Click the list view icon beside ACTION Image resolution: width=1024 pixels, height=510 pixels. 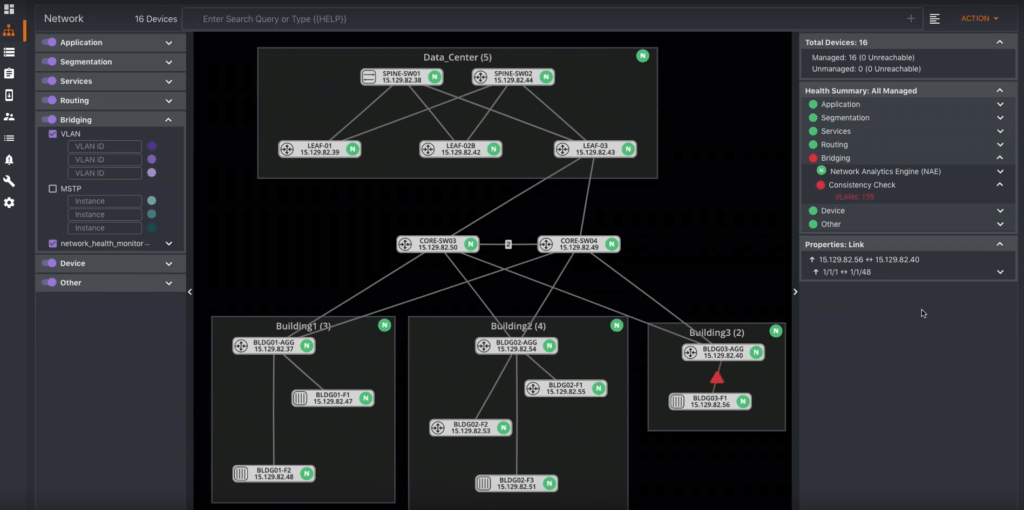(935, 19)
